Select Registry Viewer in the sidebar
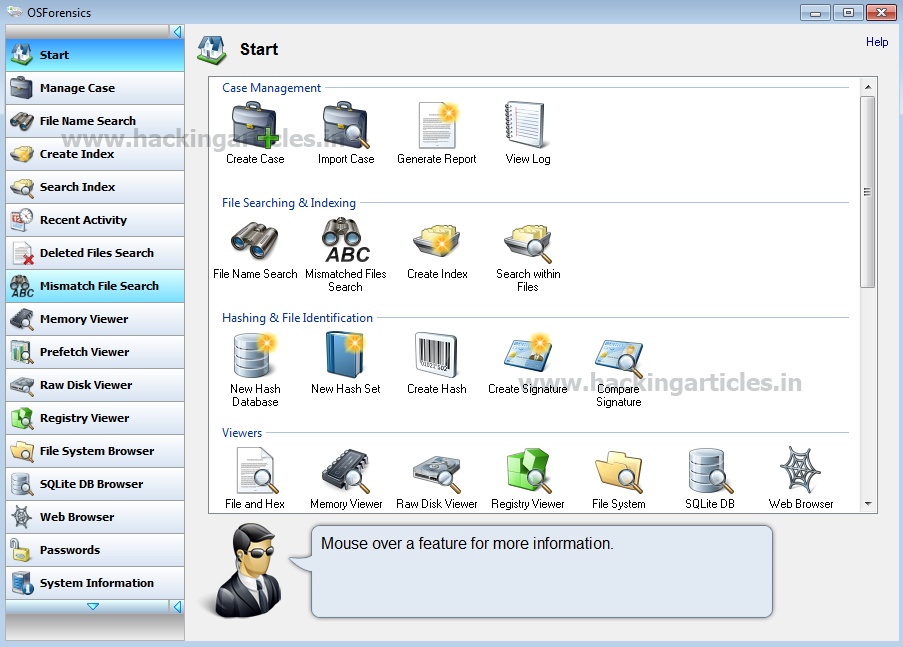The image size is (903, 647). click(x=95, y=418)
